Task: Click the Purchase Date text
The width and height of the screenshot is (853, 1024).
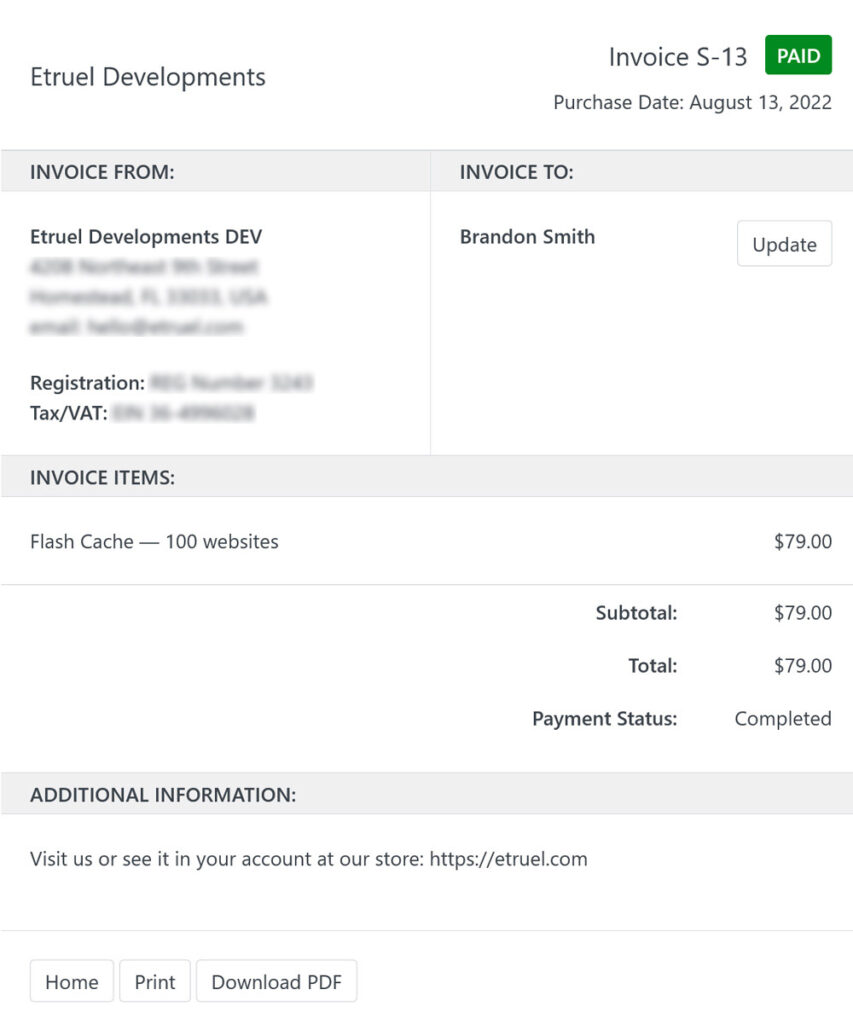Action: [x=693, y=102]
